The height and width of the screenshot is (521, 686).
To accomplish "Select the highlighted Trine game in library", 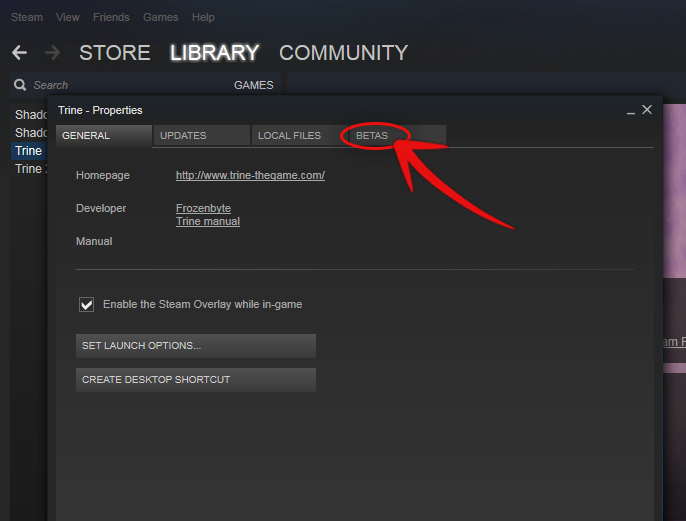I will point(28,151).
